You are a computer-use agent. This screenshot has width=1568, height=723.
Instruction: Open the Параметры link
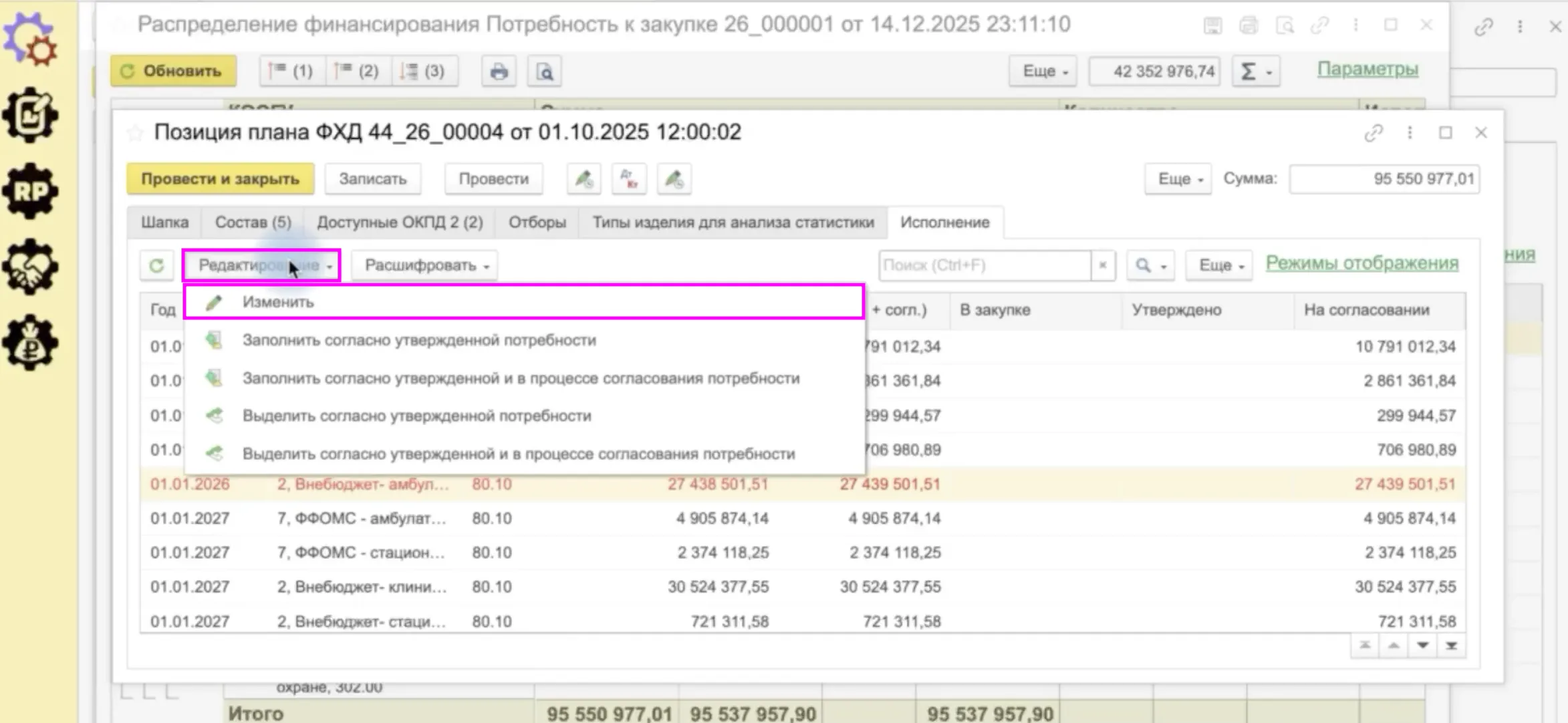(x=1367, y=69)
